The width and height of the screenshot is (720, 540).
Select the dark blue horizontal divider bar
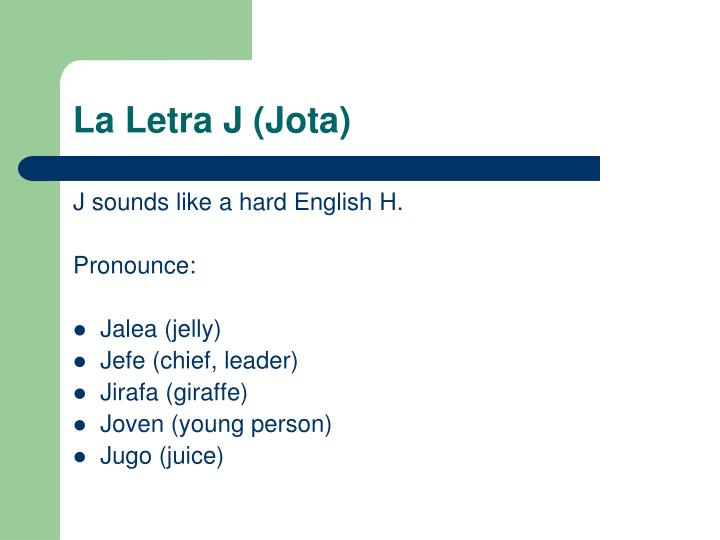pos(309,169)
